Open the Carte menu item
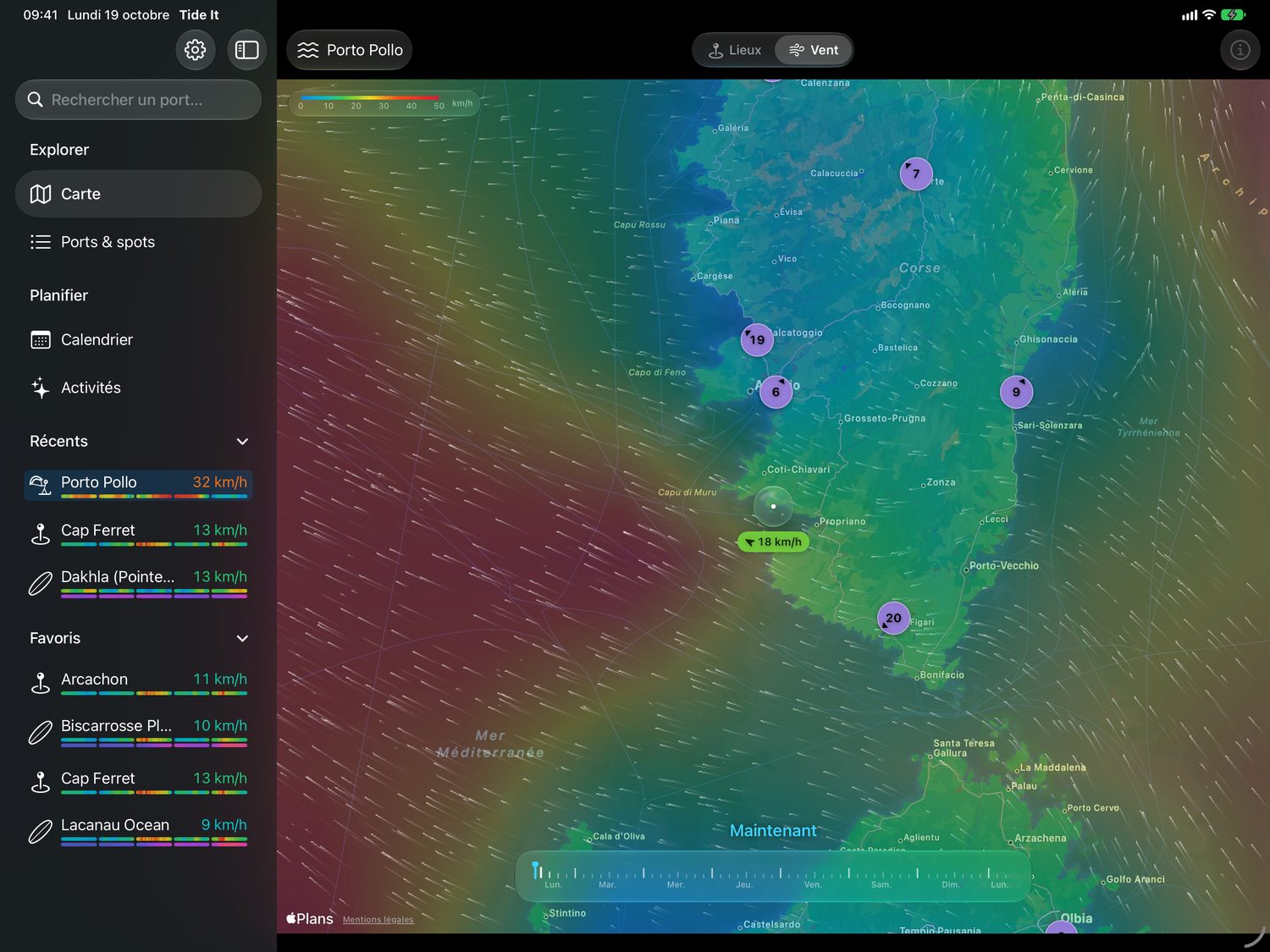Viewport: 1270px width, 952px height. pos(139,194)
